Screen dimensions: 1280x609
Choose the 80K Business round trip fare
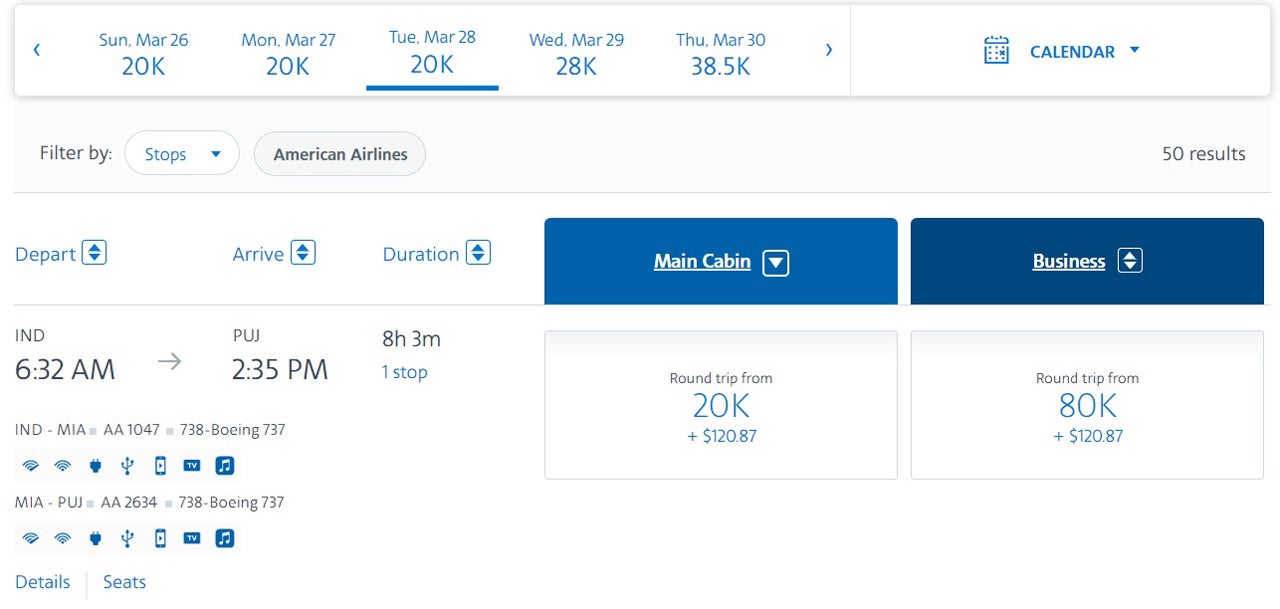[1087, 405]
